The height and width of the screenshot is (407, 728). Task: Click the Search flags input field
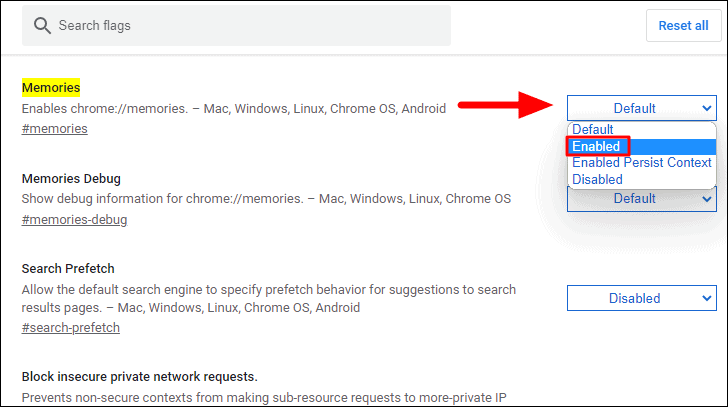[236, 26]
